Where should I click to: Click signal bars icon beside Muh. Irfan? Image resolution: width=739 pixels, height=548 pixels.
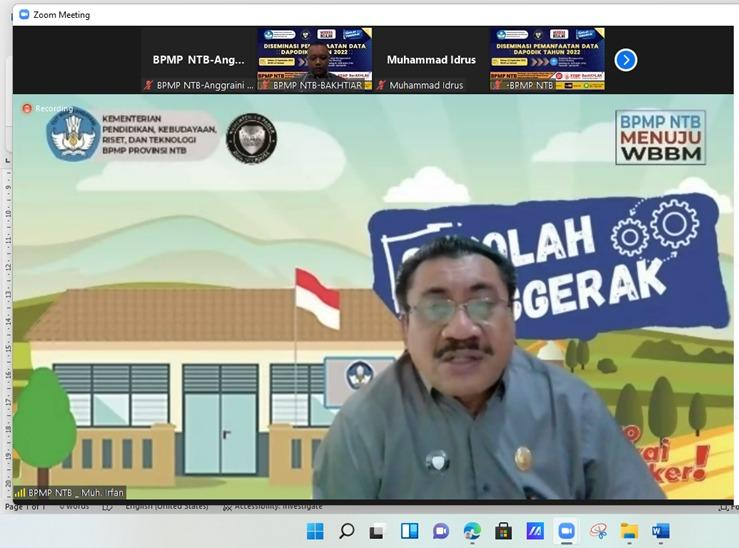tap(20, 493)
